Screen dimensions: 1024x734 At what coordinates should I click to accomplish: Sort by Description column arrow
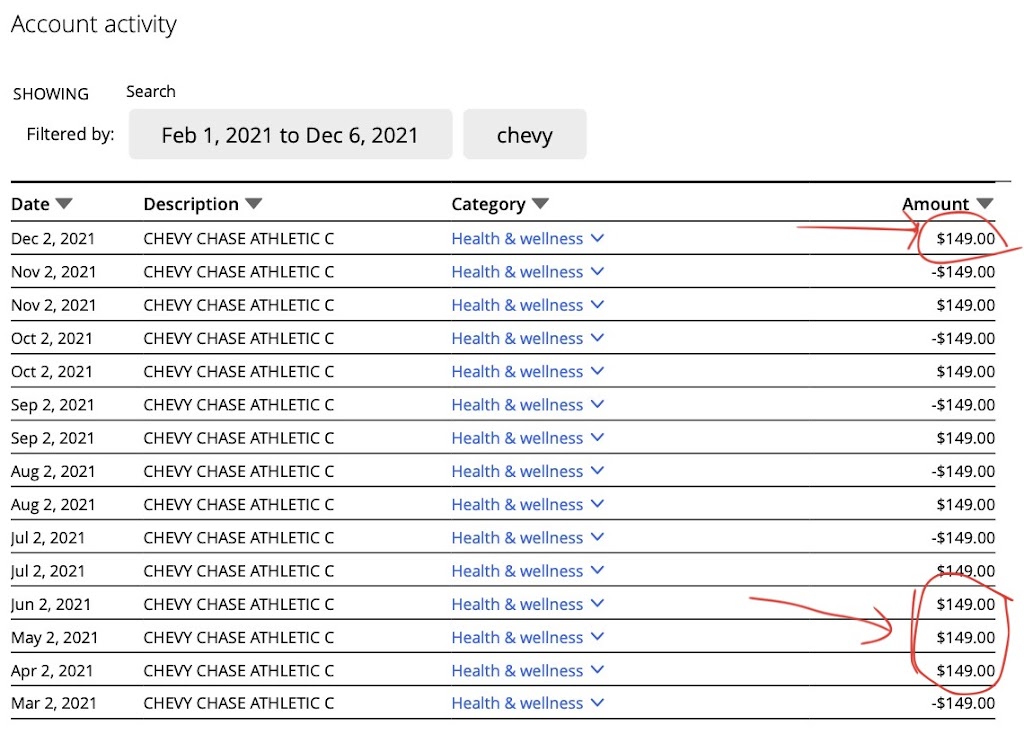pos(253,204)
